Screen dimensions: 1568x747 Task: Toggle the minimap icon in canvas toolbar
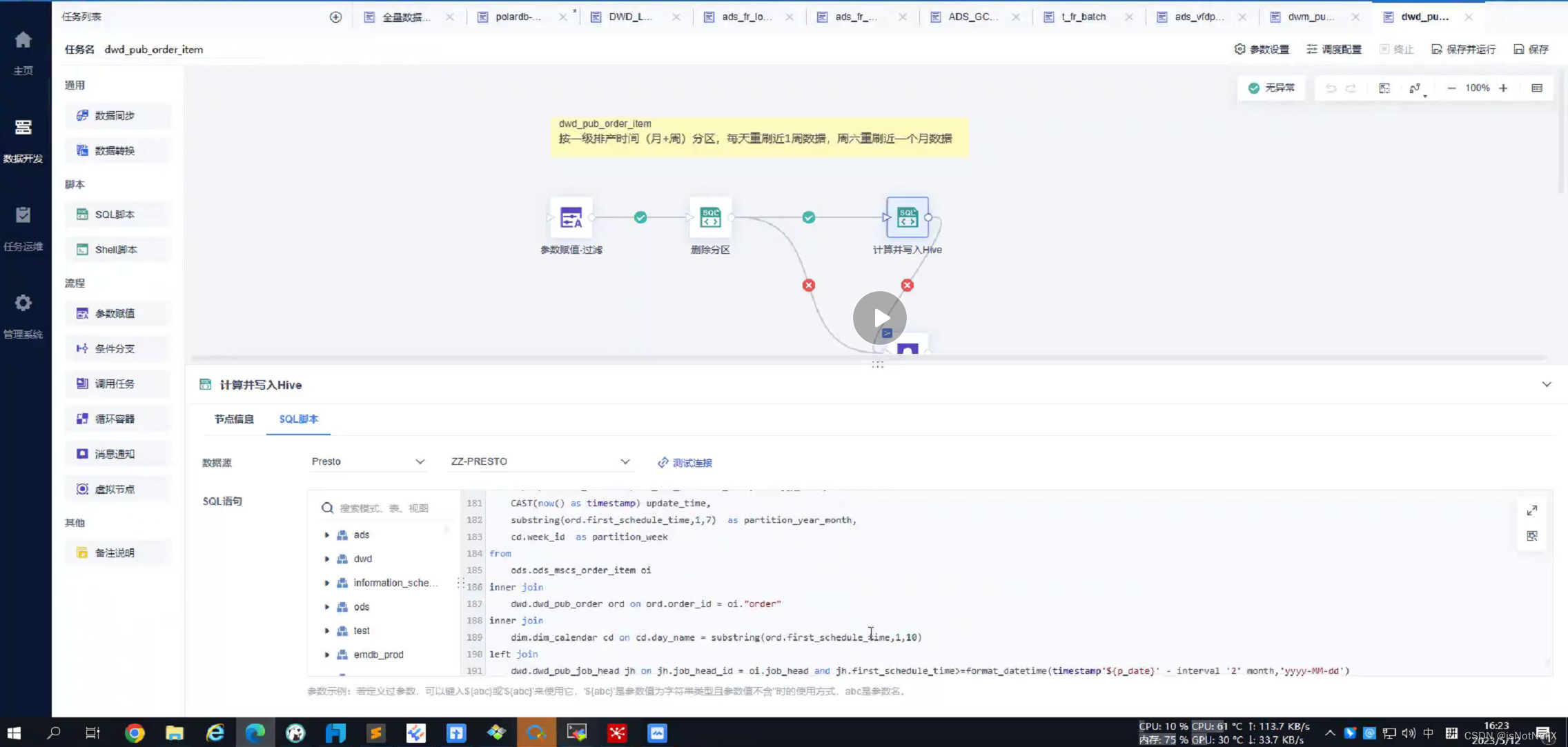1537,88
